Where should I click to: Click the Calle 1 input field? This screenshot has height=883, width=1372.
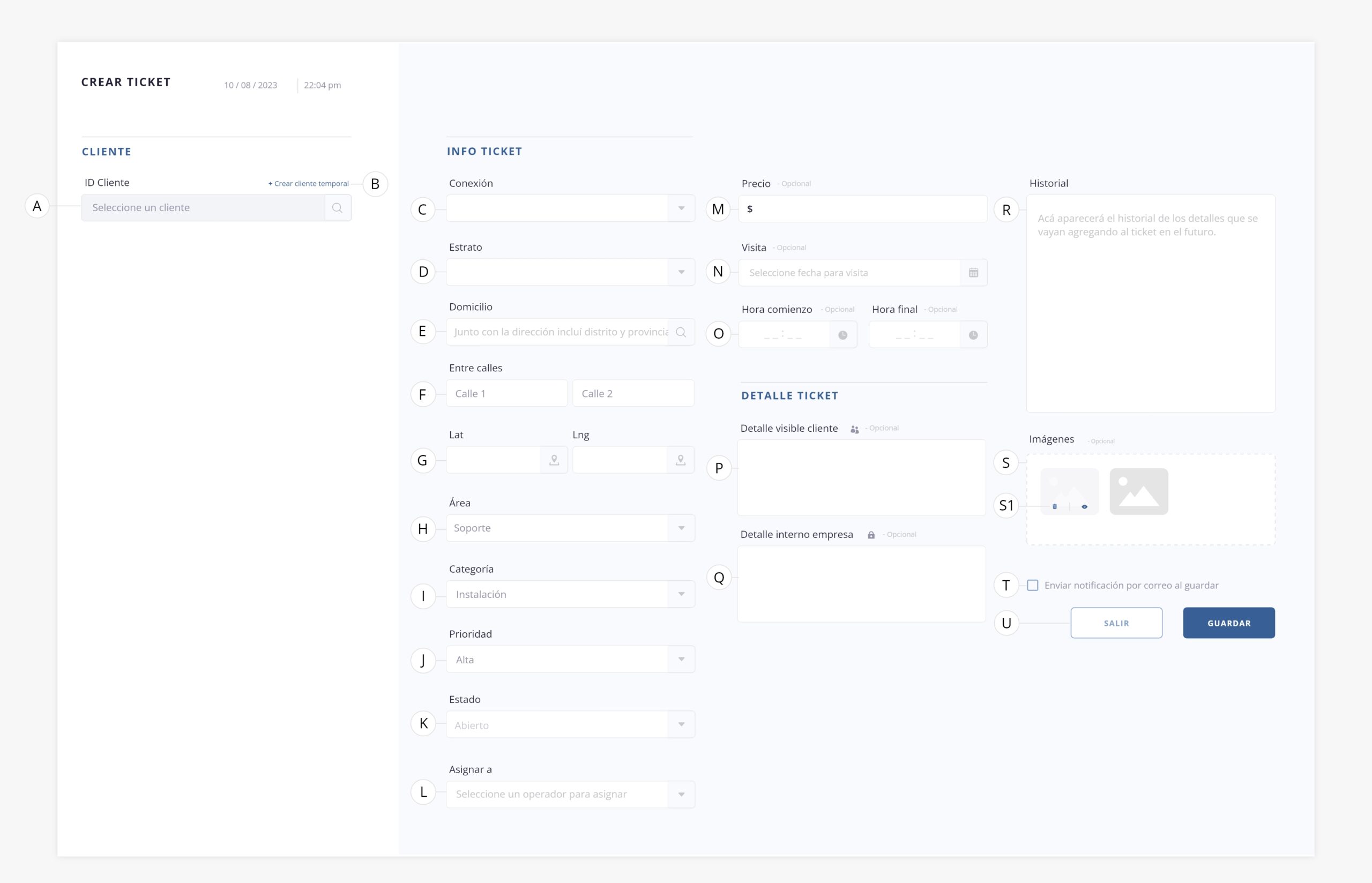pyautogui.click(x=506, y=393)
